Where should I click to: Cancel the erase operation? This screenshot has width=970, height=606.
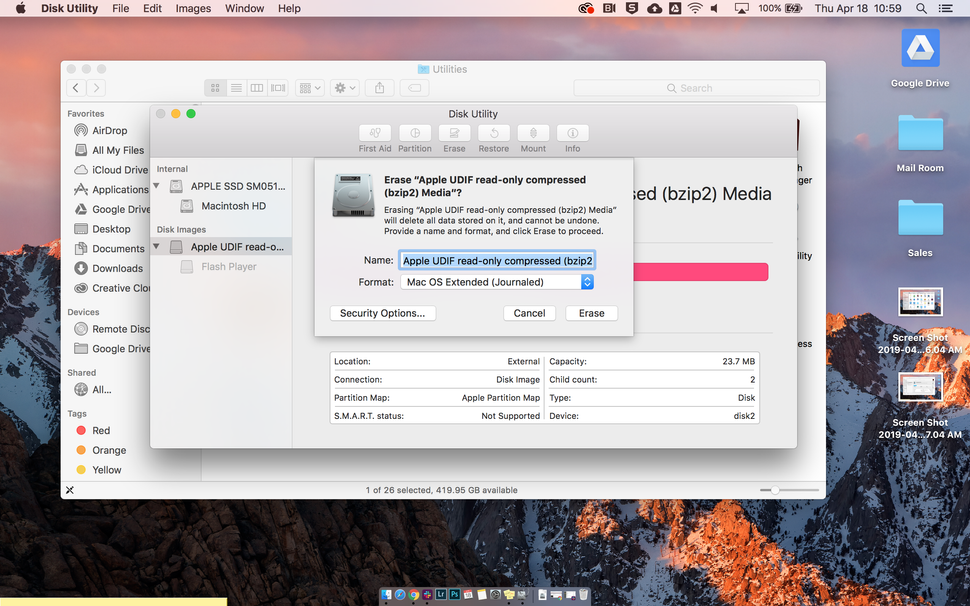pos(529,313)
